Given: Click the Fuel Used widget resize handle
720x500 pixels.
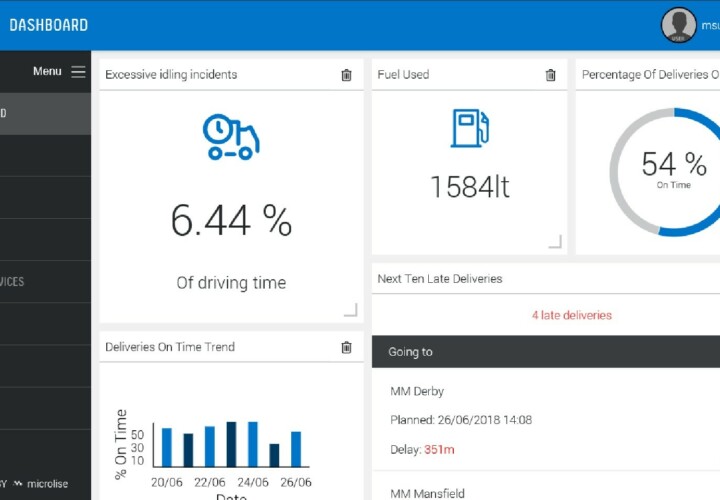Looking at the screenshot, I should coord(555,242).
